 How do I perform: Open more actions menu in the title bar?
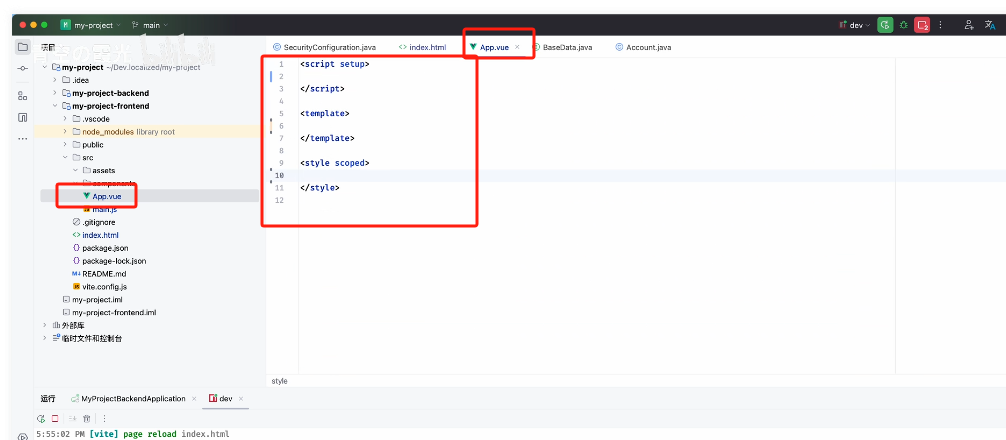(x=941, y=25)
